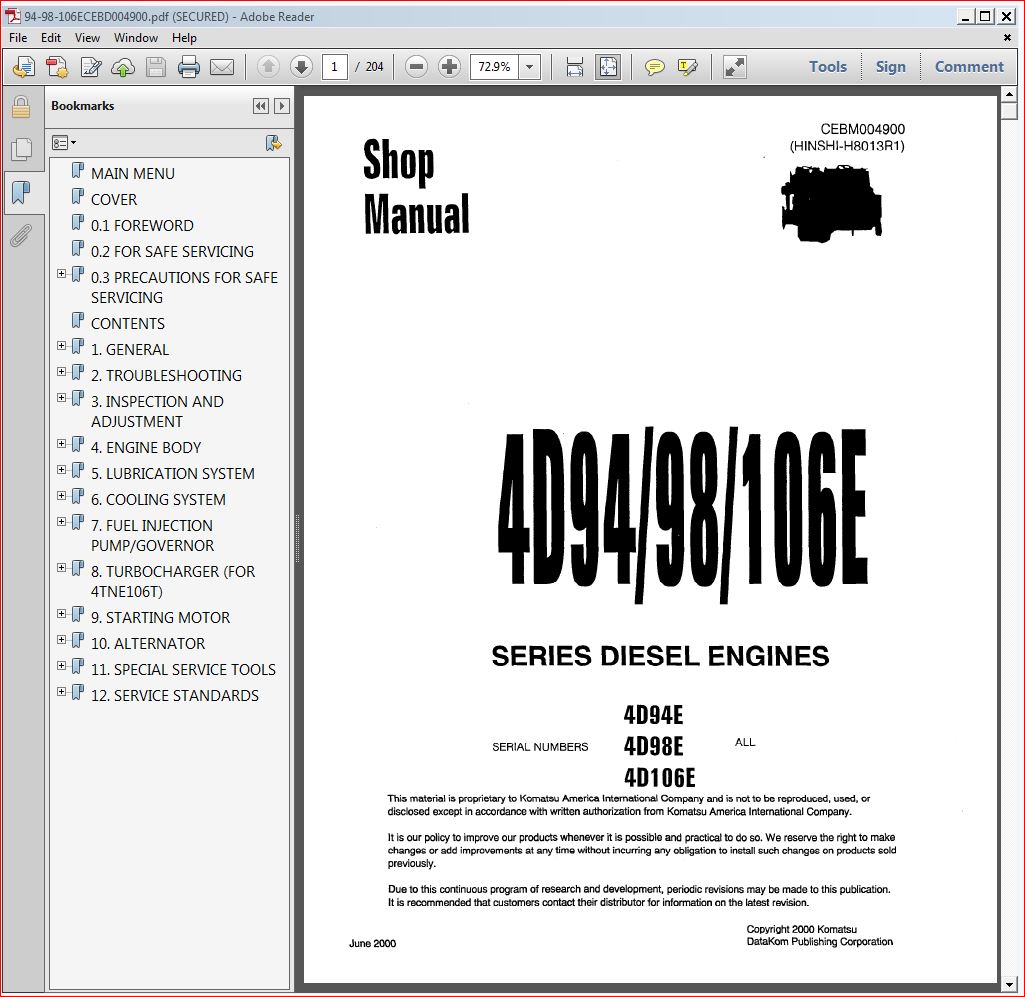Switch to read mode view

click(735, 67)
